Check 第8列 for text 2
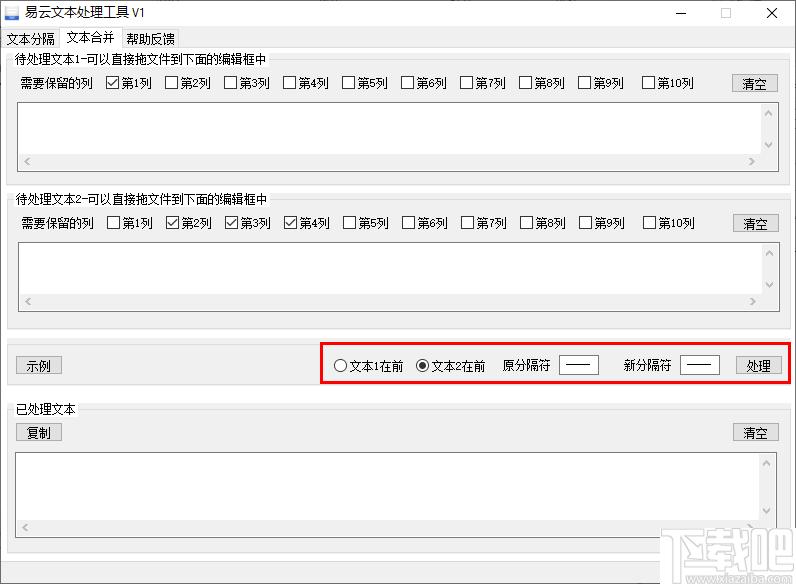The width and height of the screenshot is (796, 584). tap(543, 223)
